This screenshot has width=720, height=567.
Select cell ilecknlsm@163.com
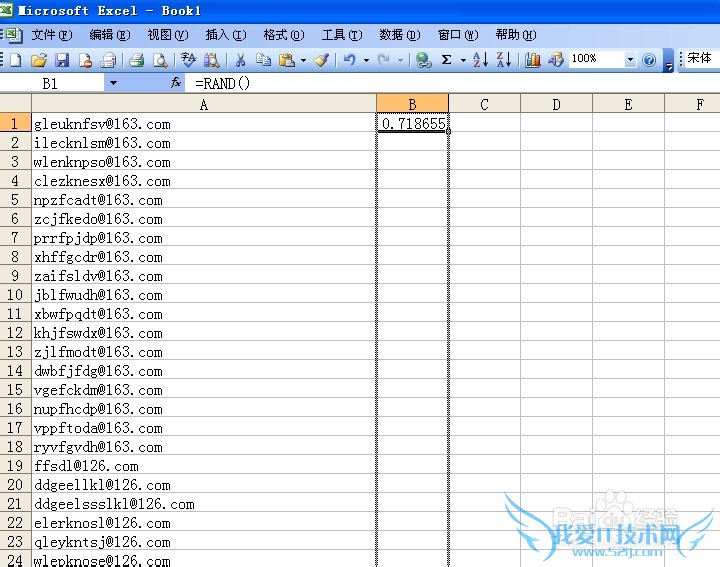click(204, 142)
